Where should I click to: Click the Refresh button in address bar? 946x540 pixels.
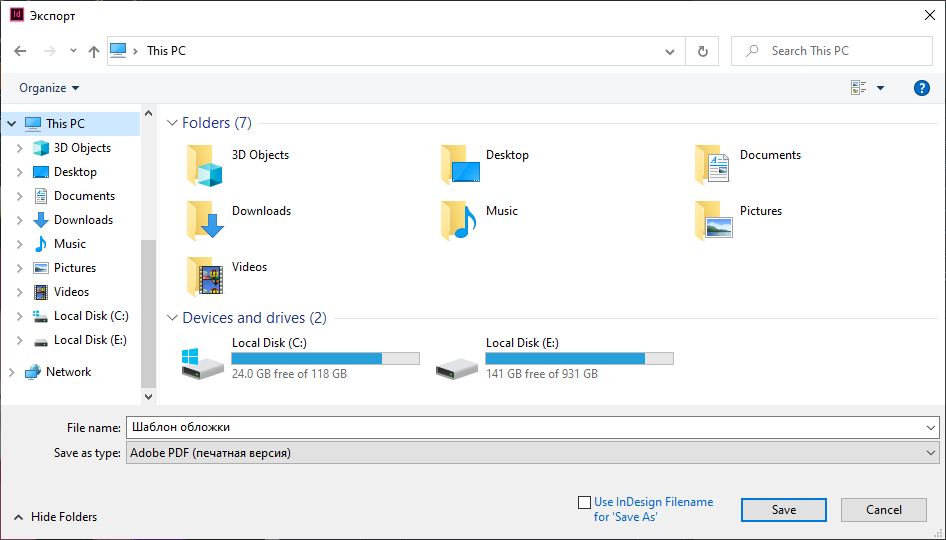pyautogui.click(x=702, y=51)
